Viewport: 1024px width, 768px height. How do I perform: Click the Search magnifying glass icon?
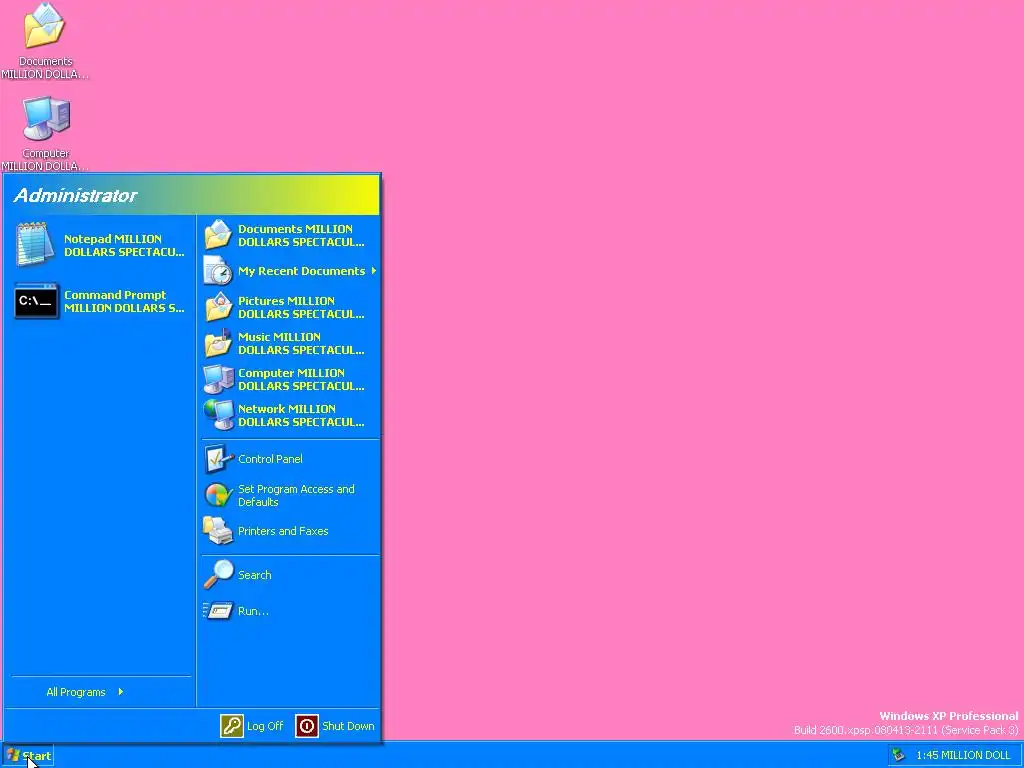pos(218,575)
